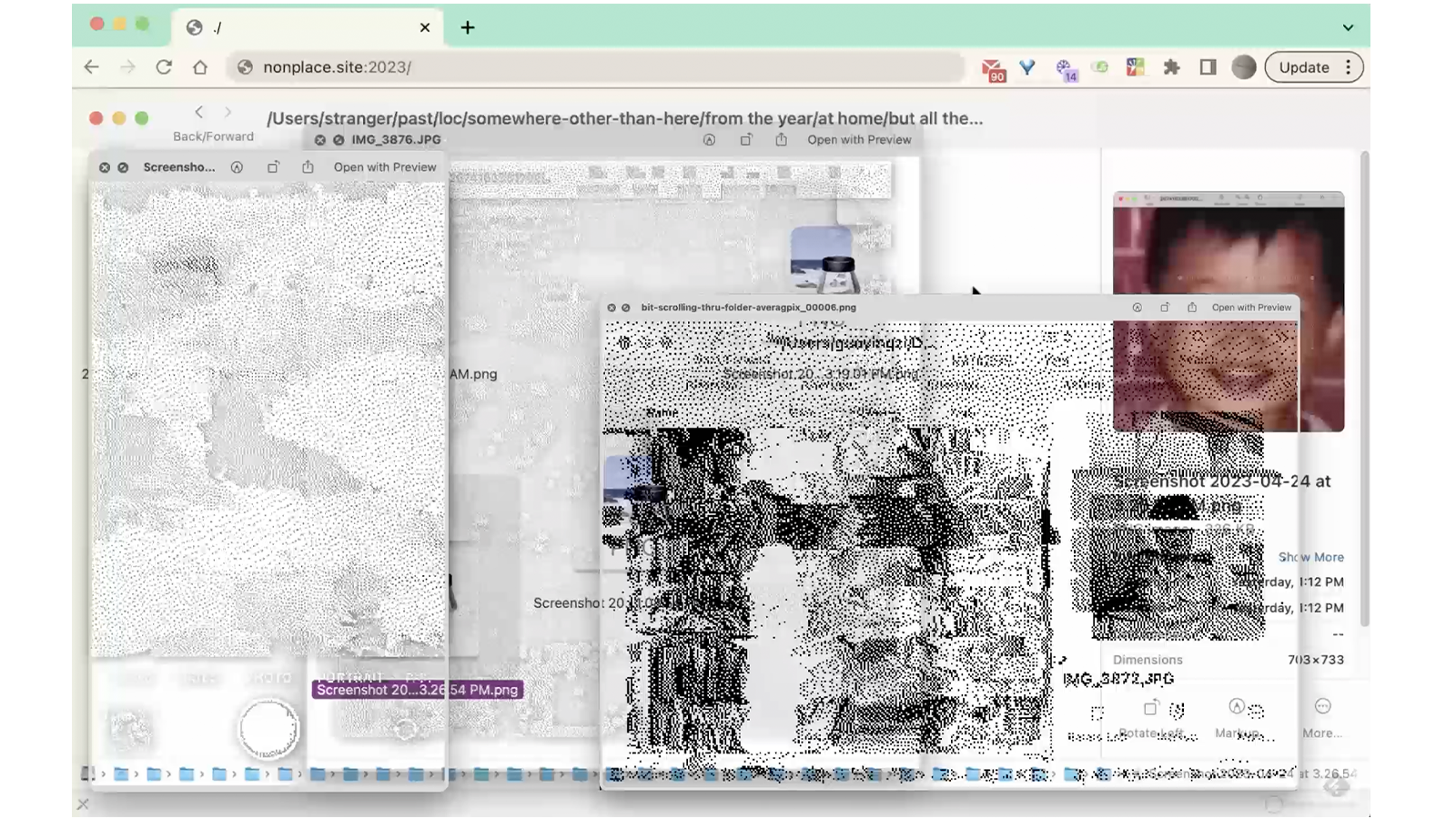Click the mail extension with 90 badge

(993, 68)
